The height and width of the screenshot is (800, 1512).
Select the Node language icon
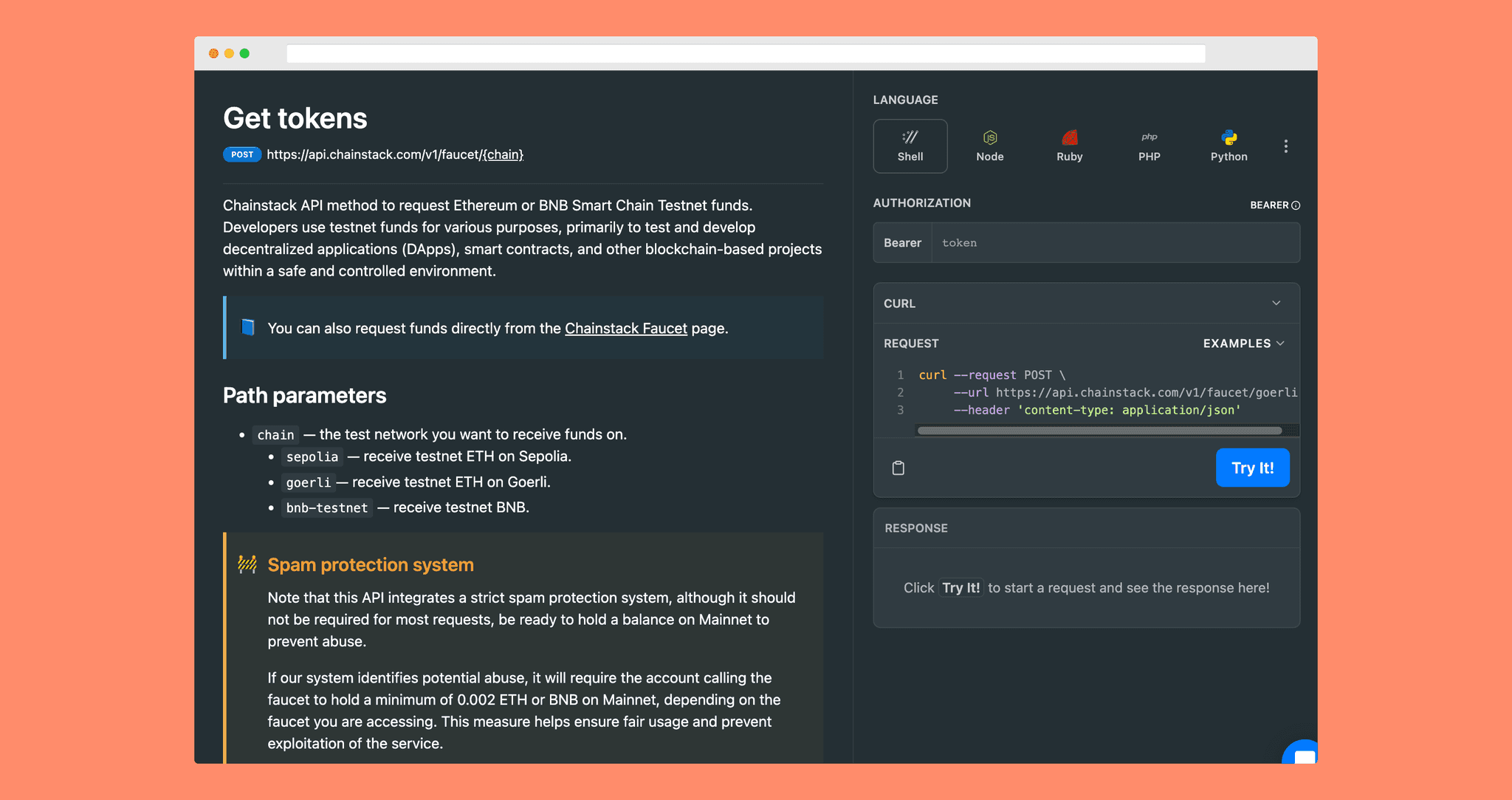989,138
